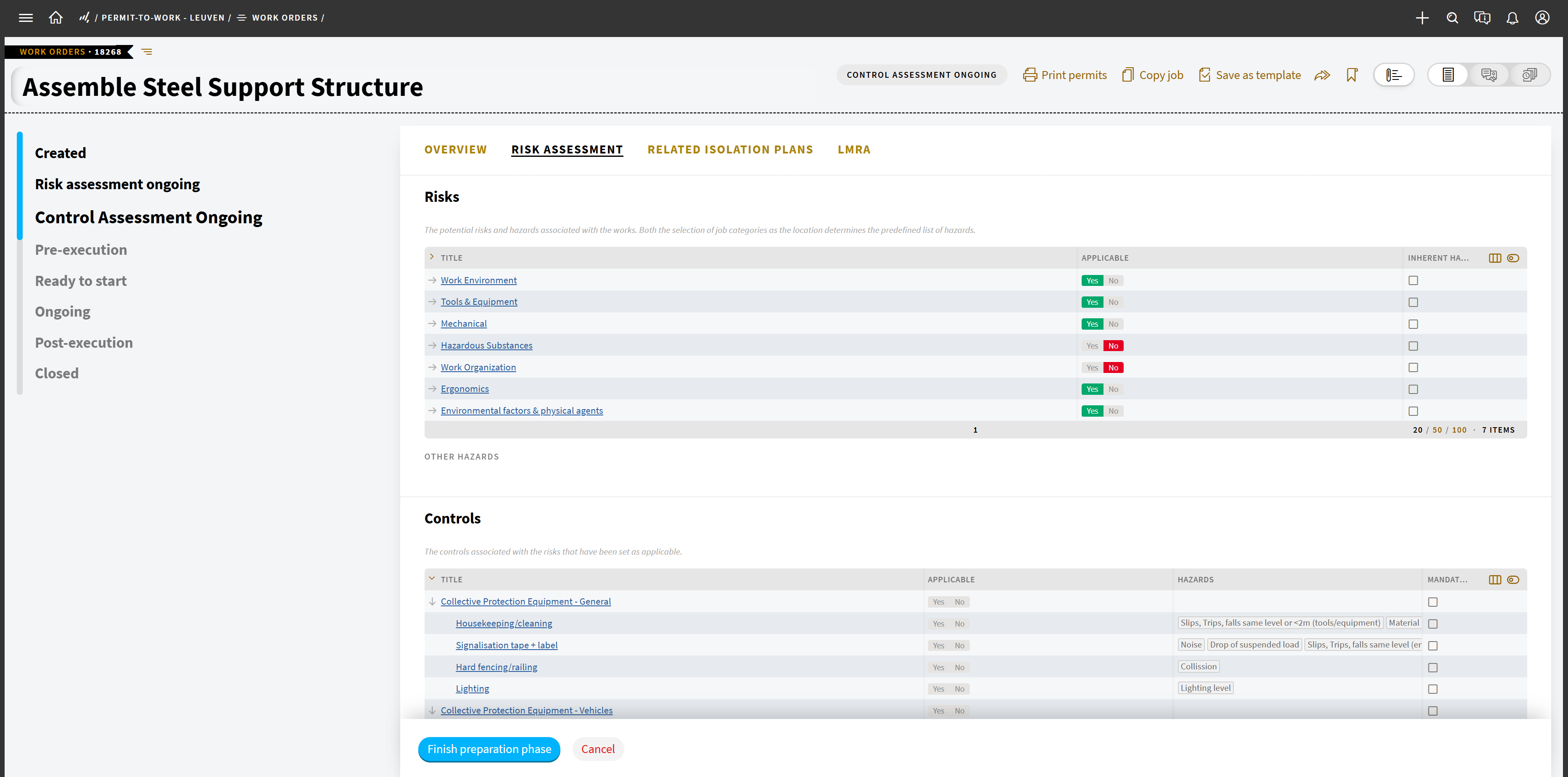The image size is (1568, 777).
Task: Open the work order list menu icon
Action: coord(147,52)
